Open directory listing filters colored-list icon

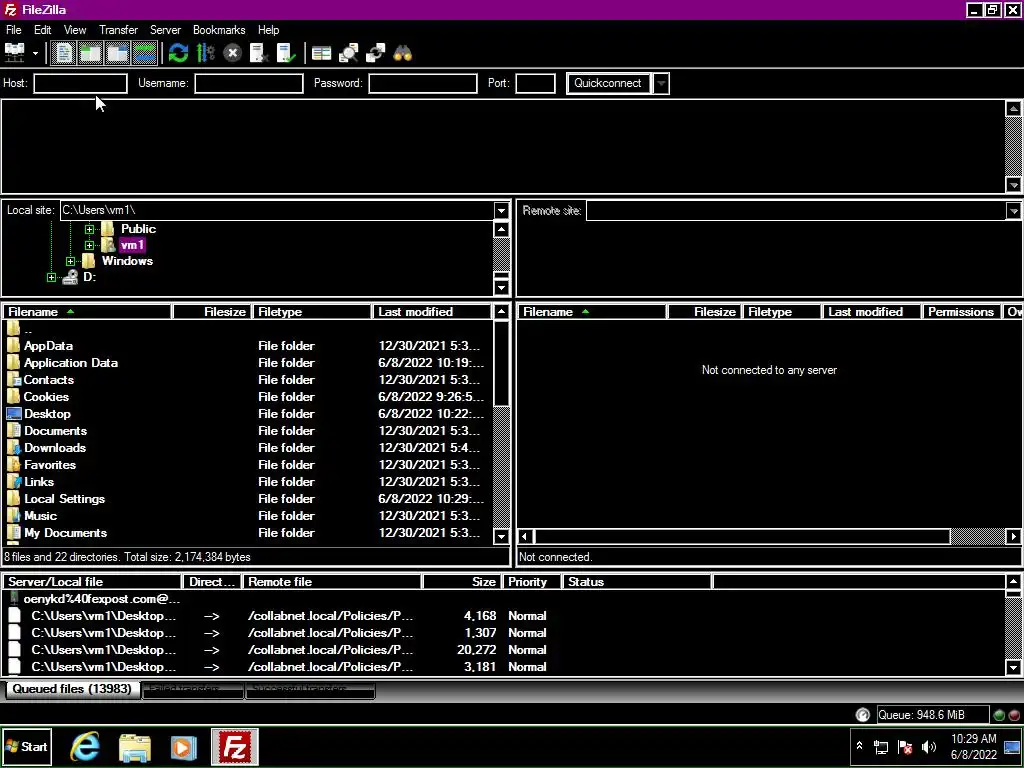(x=321, y=53)
